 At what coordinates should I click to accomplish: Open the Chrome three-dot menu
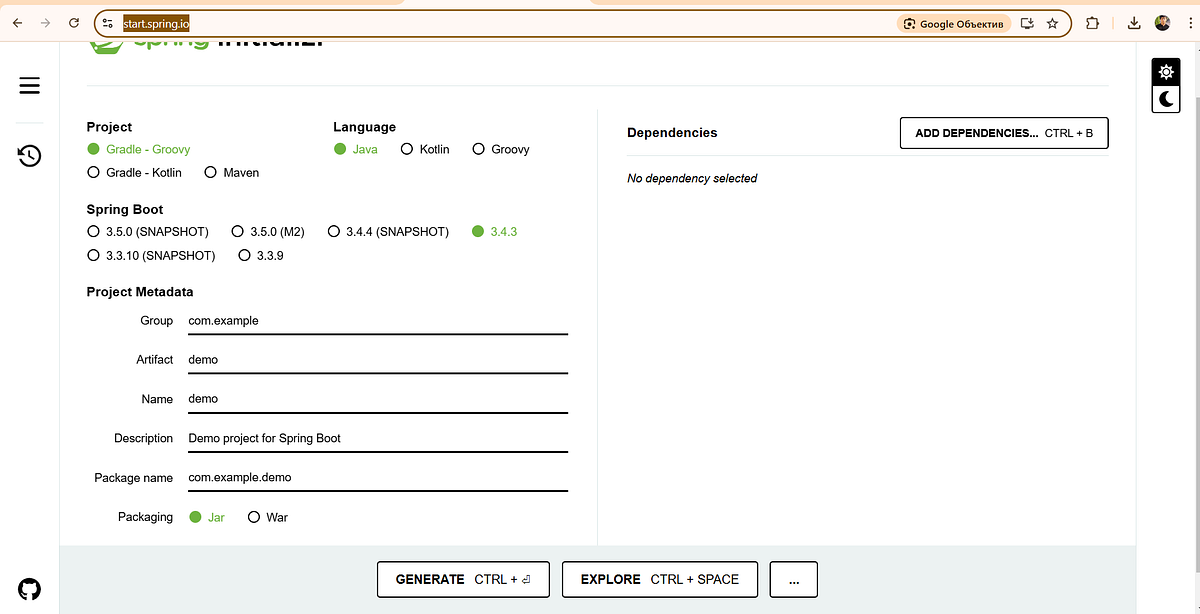pyautogui.click(x=1190, y=22)
